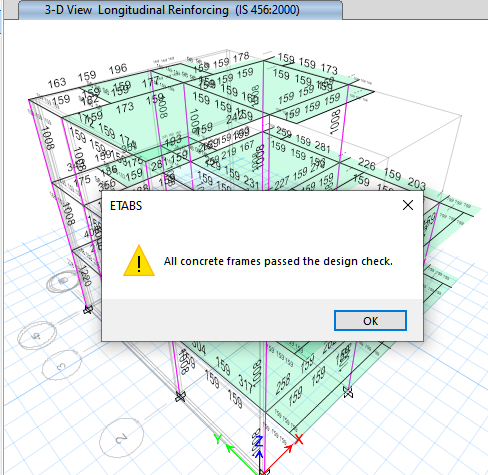Click the red X axis label
488x475 pixels.
[299, 440]
